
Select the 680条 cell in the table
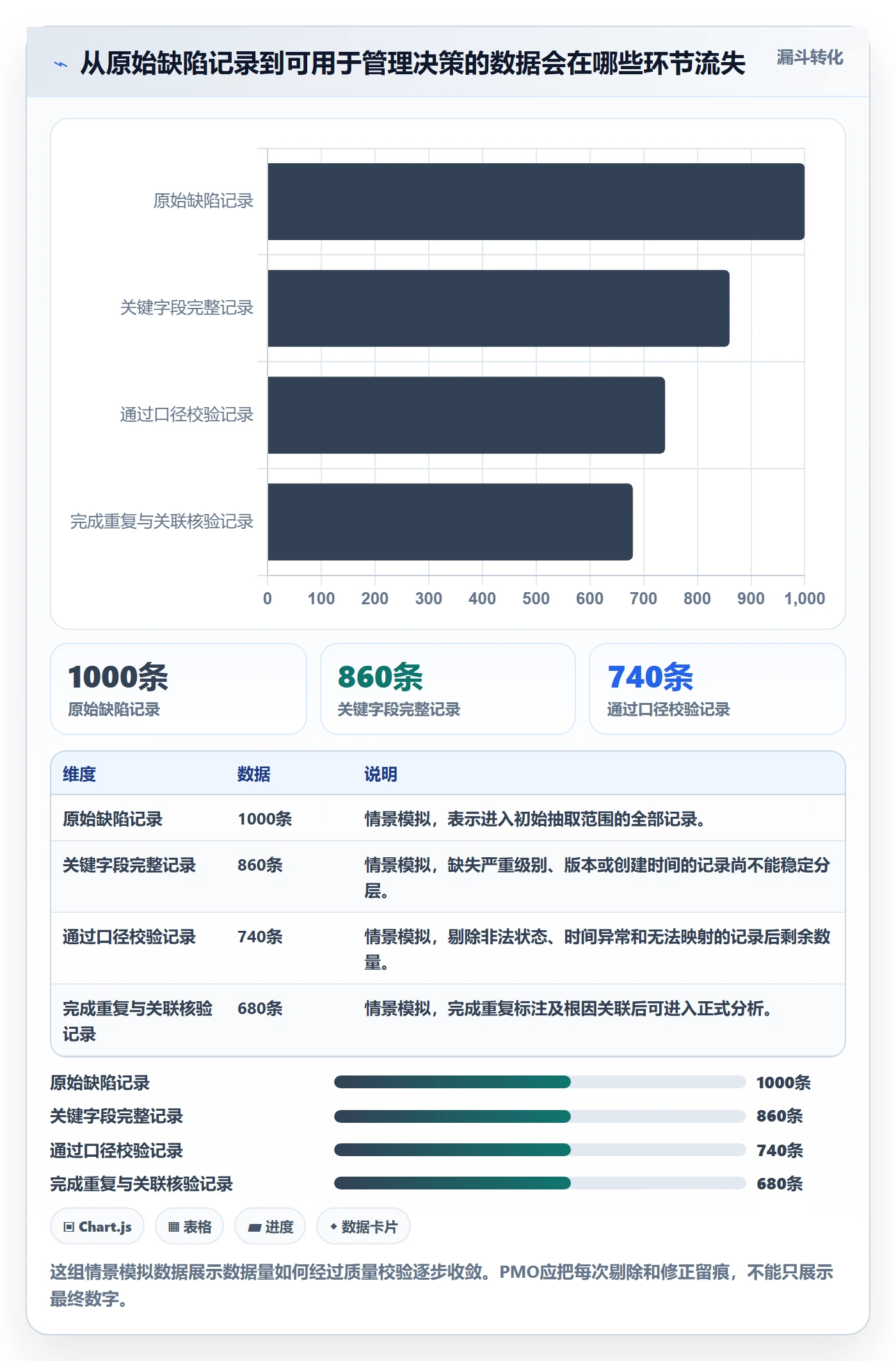(x=260, y=1008)
